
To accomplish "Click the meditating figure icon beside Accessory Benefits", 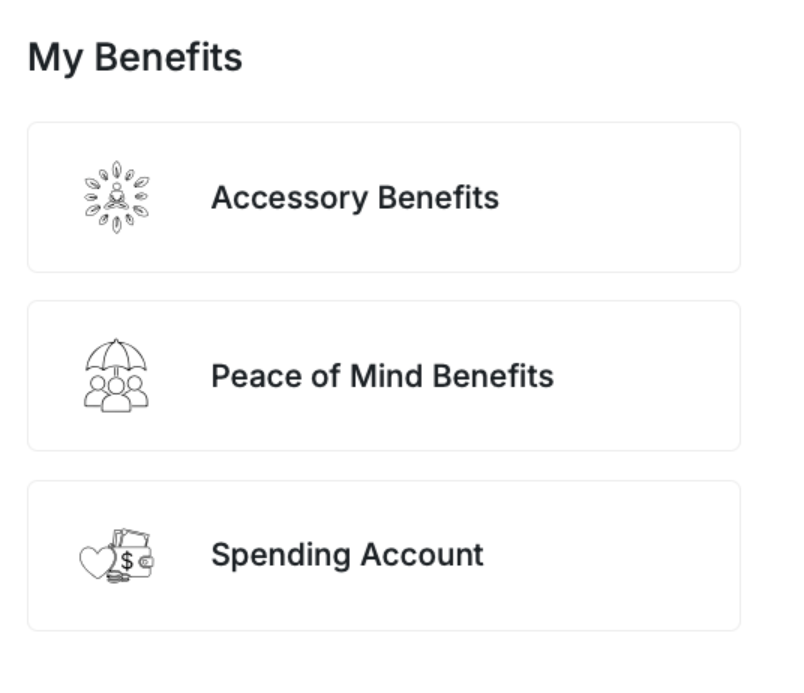I will (x=116, y=197).
